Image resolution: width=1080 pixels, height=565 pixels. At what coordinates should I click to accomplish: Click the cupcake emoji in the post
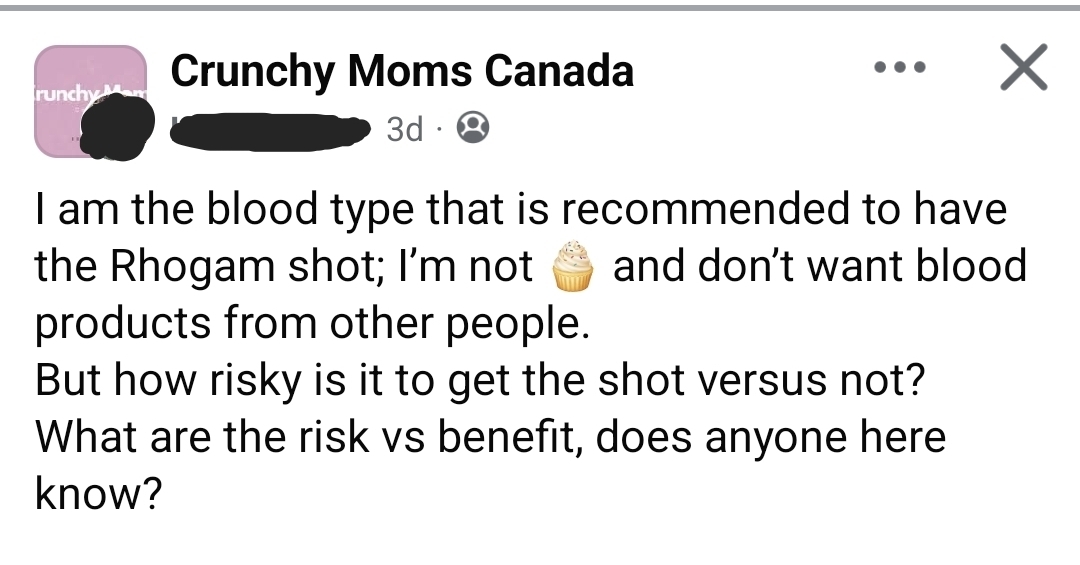click(572, 267)
